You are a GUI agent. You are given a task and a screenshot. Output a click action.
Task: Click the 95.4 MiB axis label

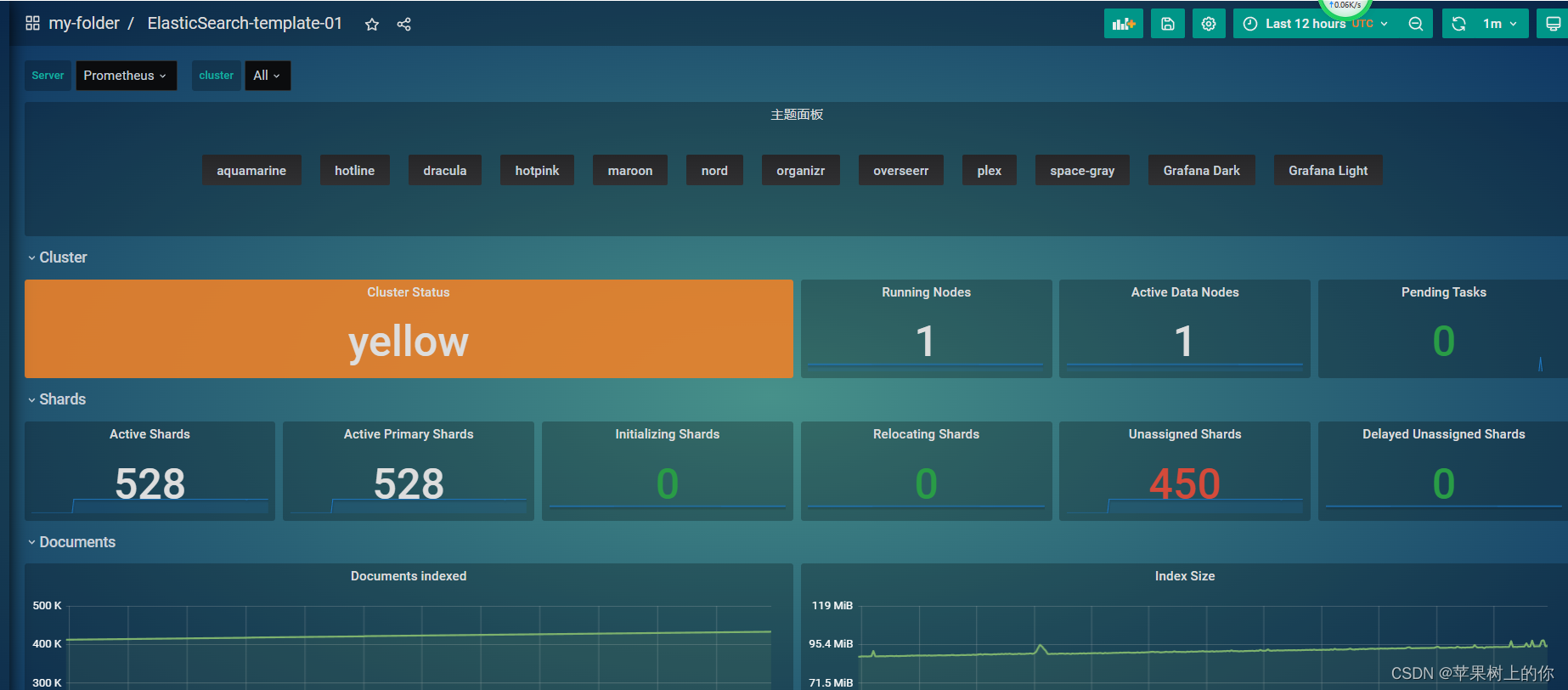(831, 644)
